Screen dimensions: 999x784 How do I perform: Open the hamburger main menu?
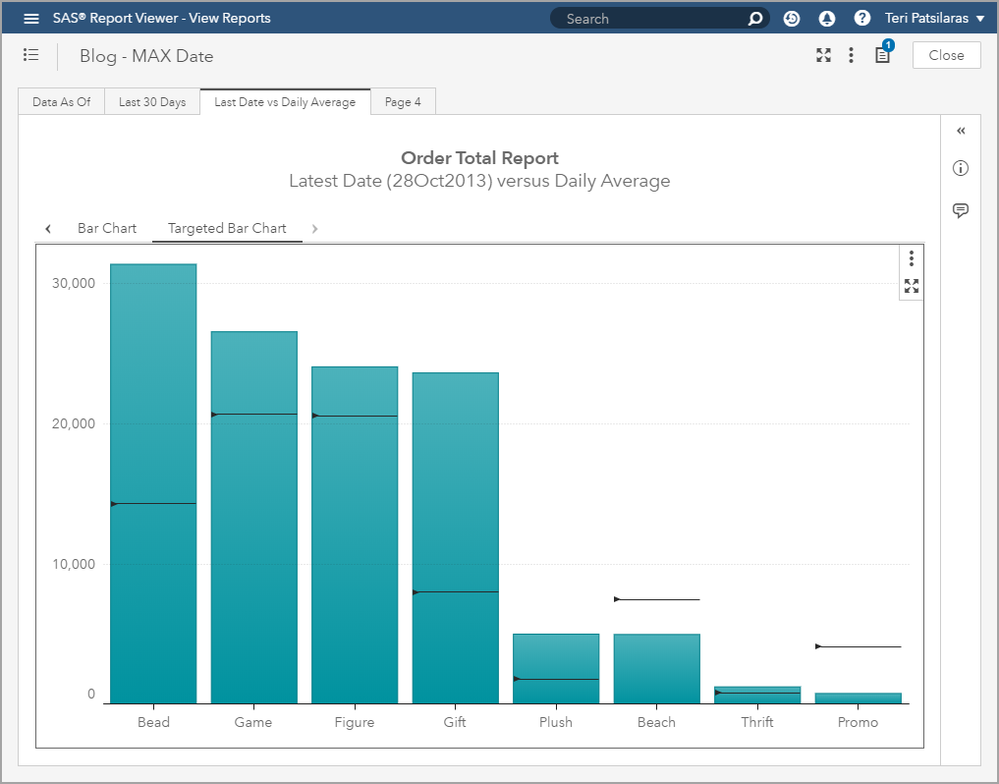31,18
